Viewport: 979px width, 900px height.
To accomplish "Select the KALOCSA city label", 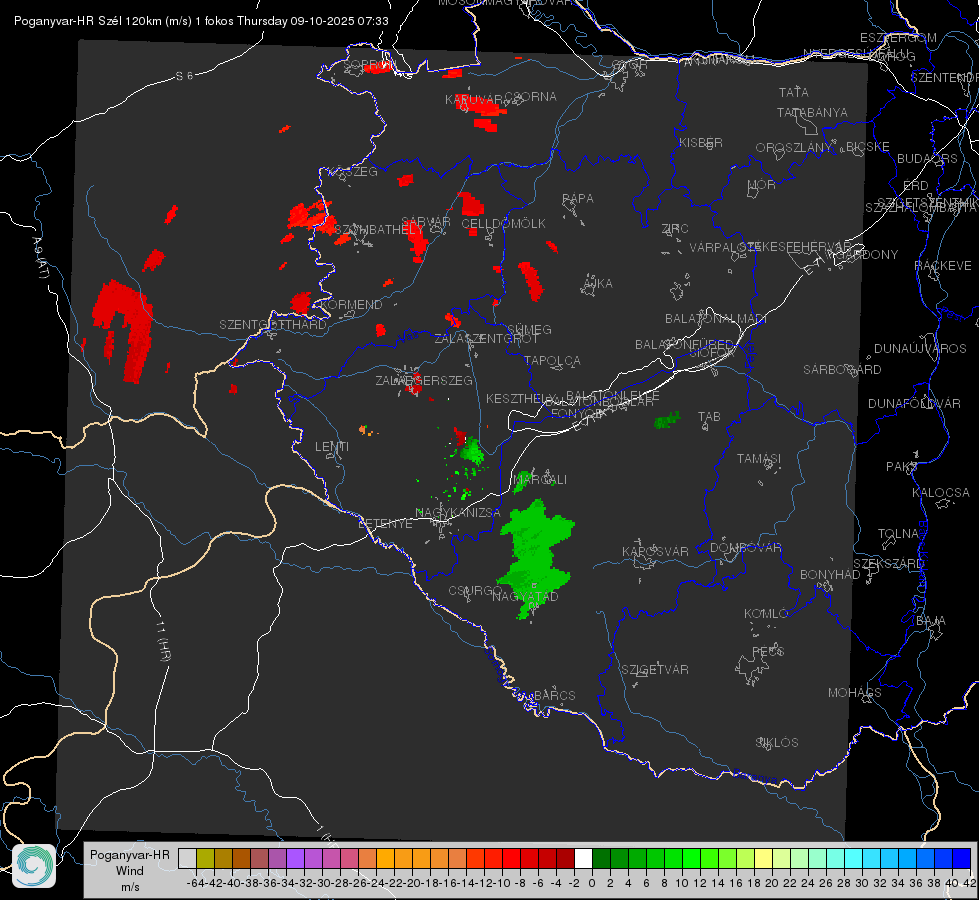I will point(940,493).
